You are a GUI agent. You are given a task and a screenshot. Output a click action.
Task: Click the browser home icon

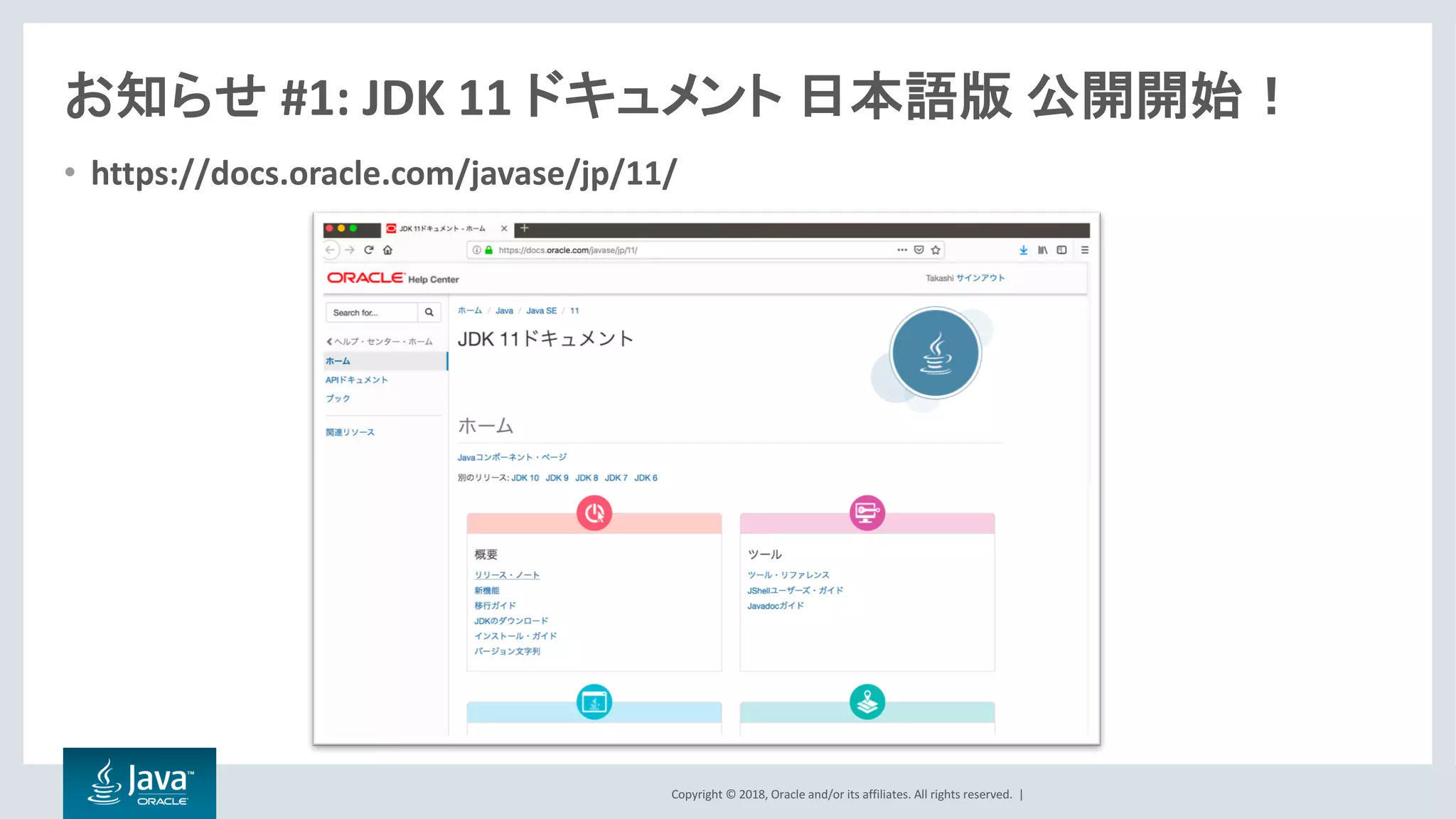pos(387,250)
